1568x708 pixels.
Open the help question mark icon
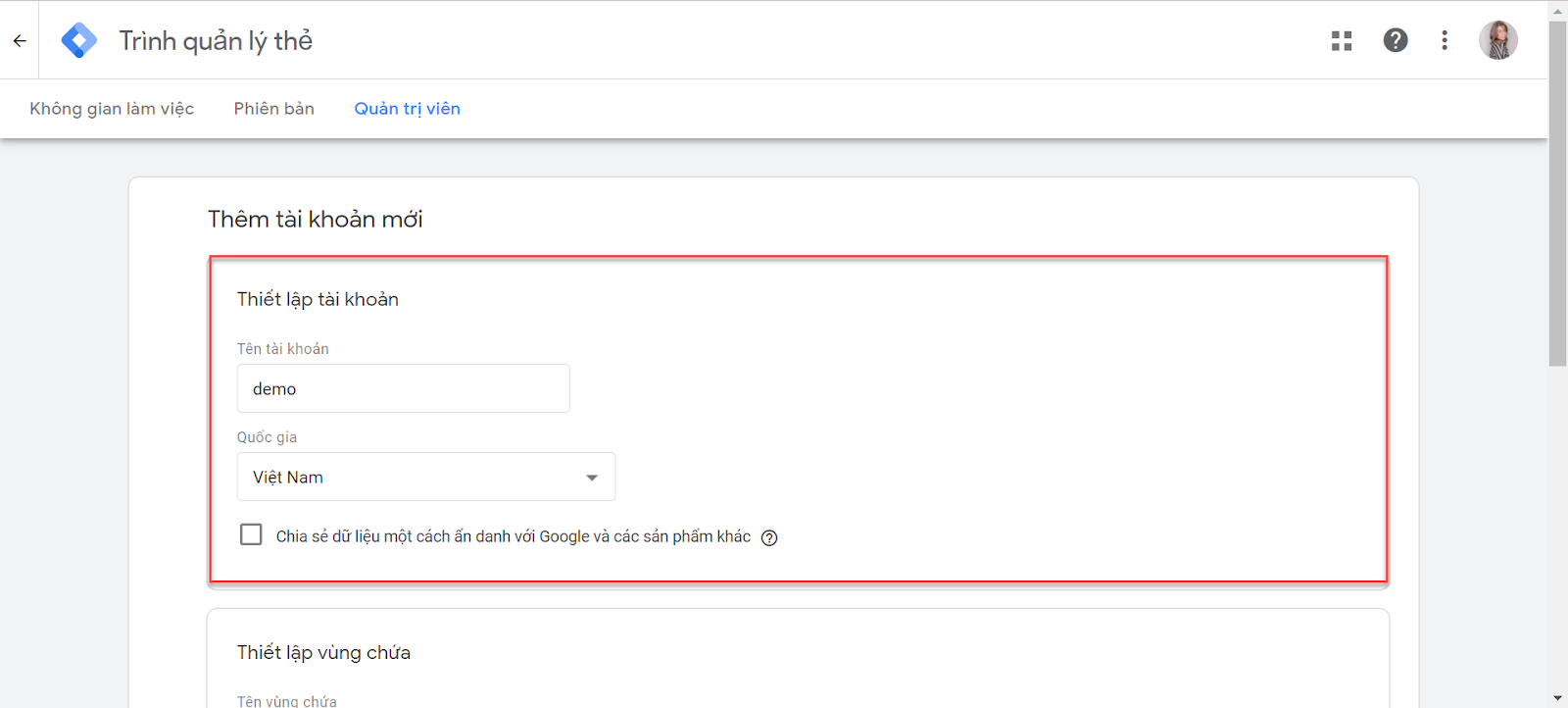click(1396, 40)
